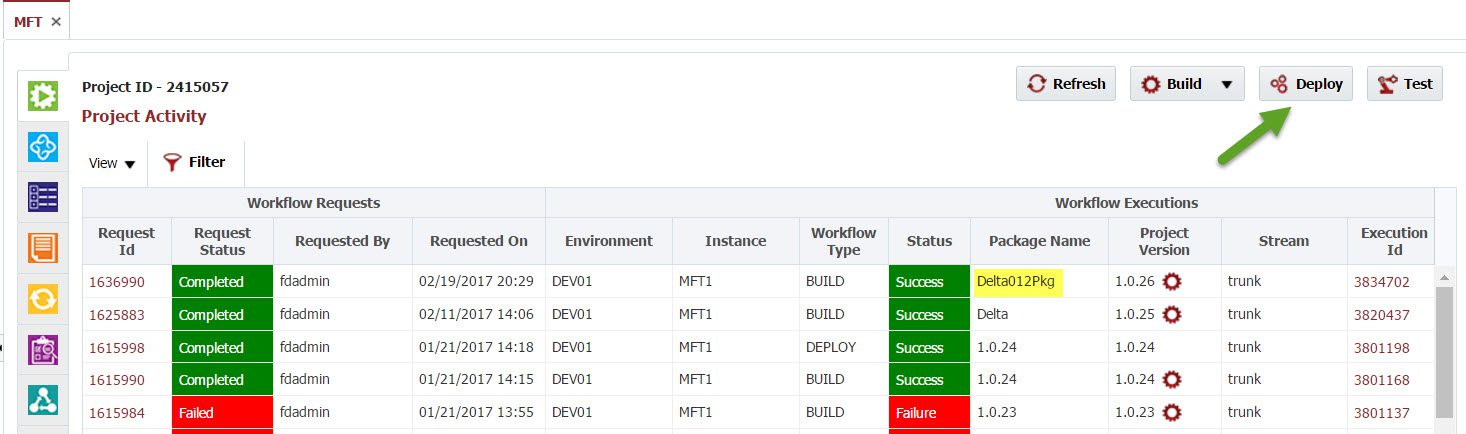The image size is (1466, 434).
Task: Sort by the Requested By column header
Action: point(342,241)
